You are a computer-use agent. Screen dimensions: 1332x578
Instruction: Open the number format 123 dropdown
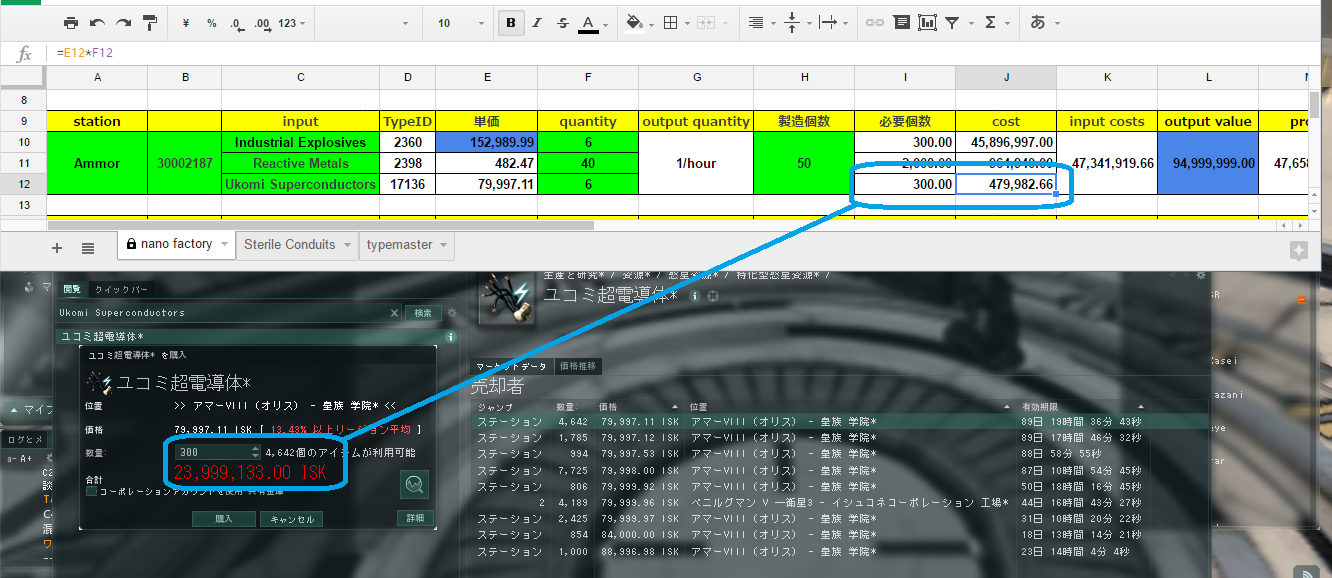click(291, 22)
